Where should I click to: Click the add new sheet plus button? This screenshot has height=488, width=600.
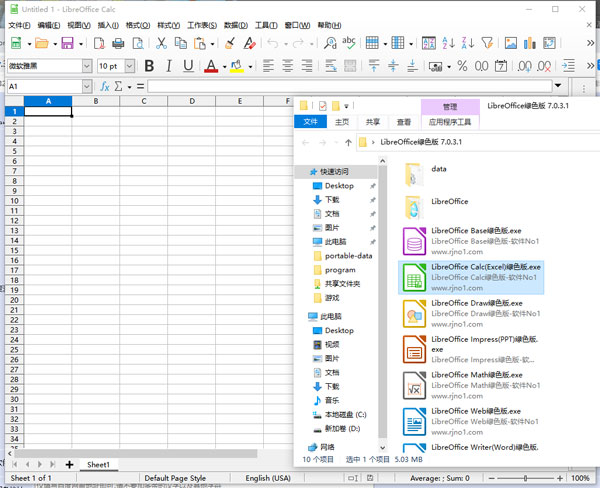[x=69, y=465]
